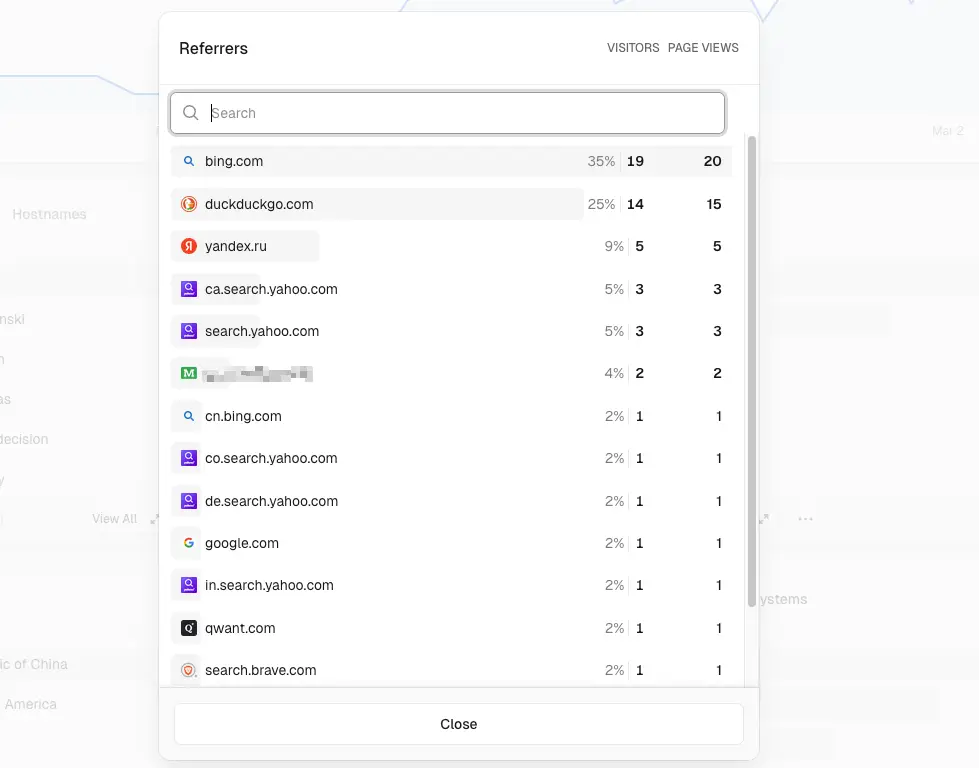Click the DuckDuckGo duck icon
979x768 pixels.
coord(189,204)
